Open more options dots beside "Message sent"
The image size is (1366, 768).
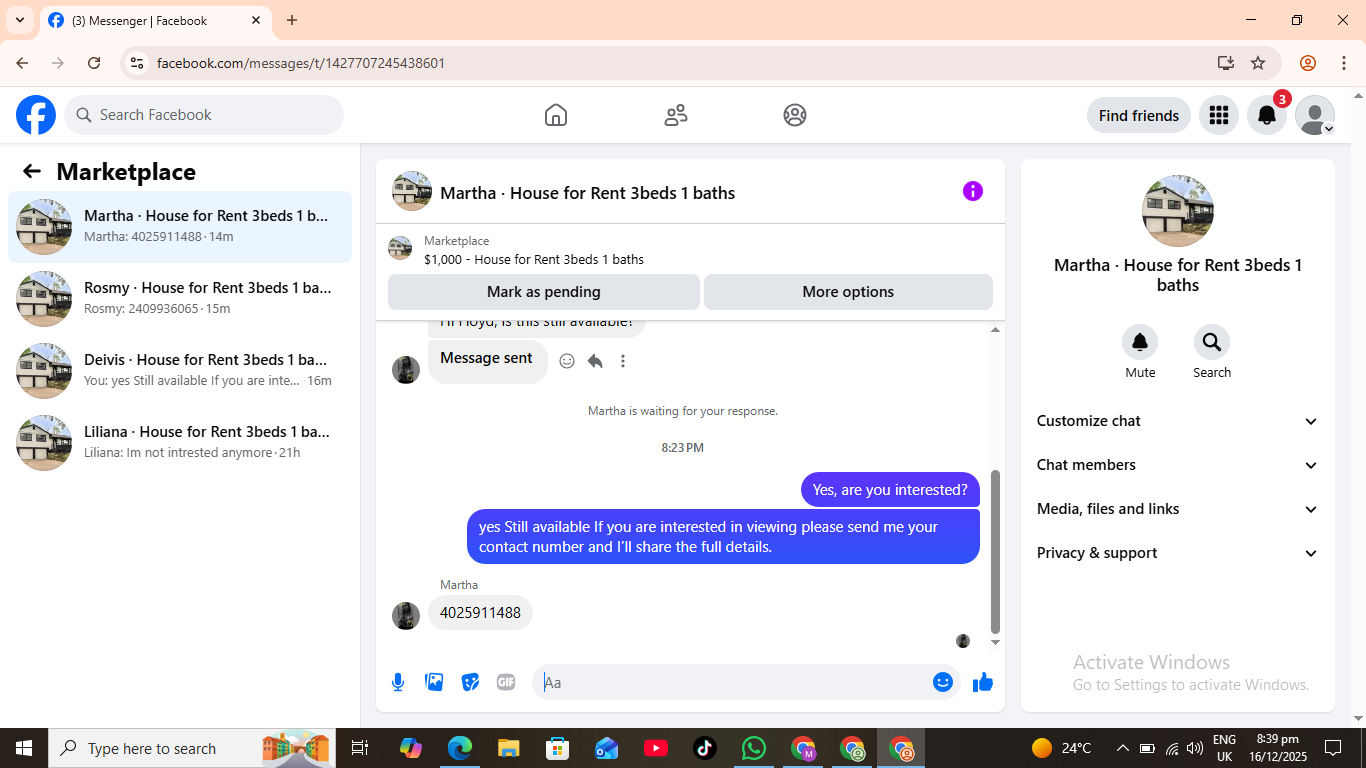tap(623, 361)
